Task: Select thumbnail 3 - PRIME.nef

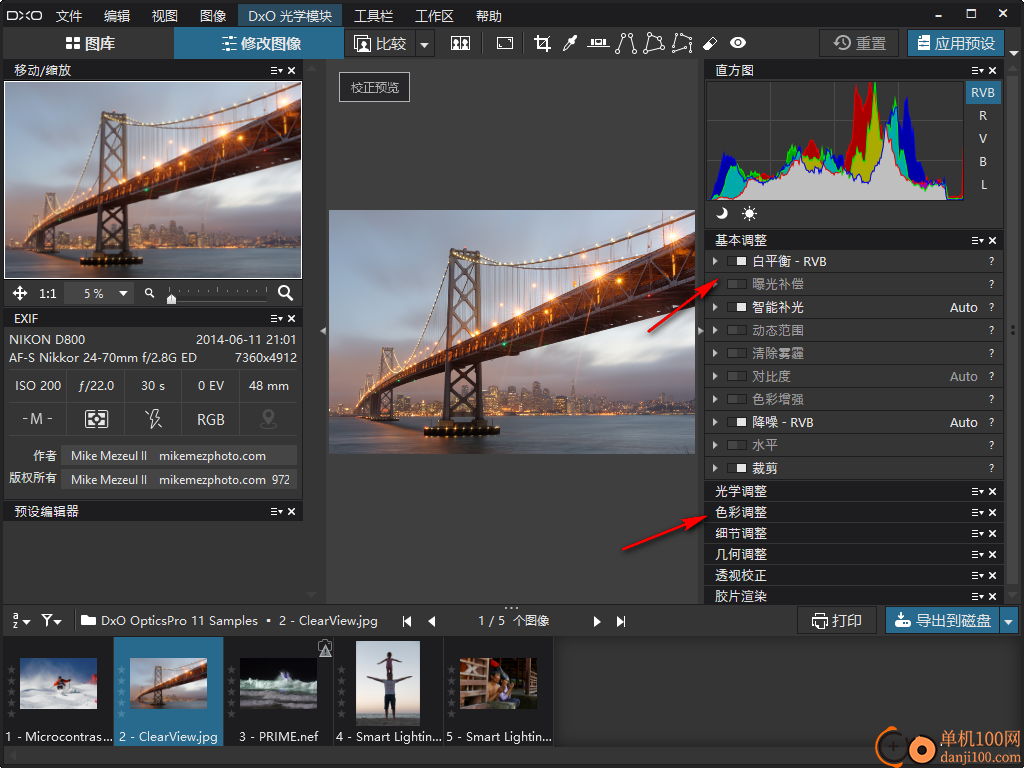Action: click(x=279, y=692)
